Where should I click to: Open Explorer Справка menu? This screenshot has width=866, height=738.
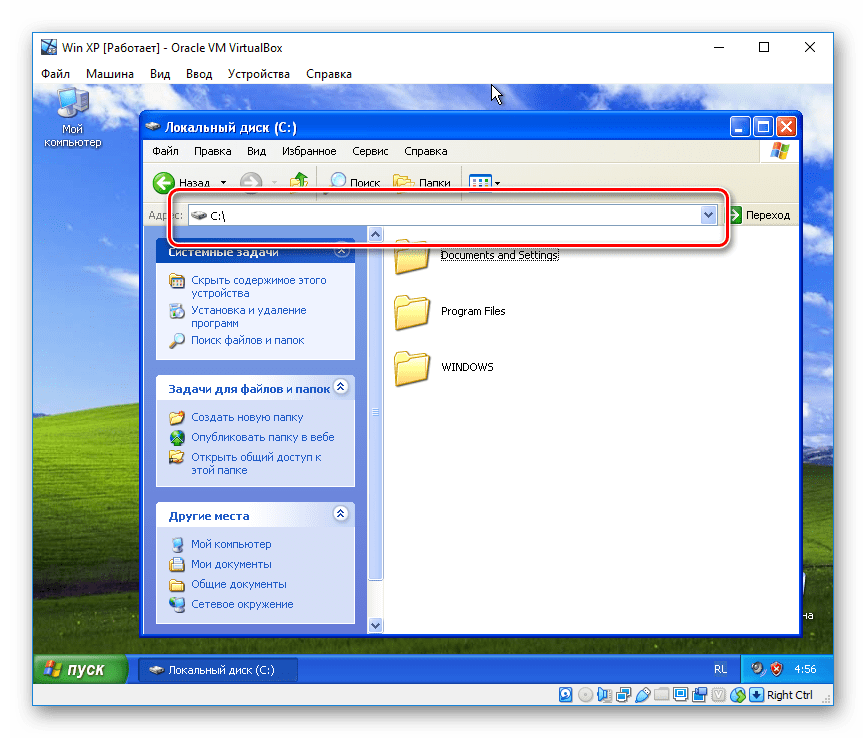point(426,151)
